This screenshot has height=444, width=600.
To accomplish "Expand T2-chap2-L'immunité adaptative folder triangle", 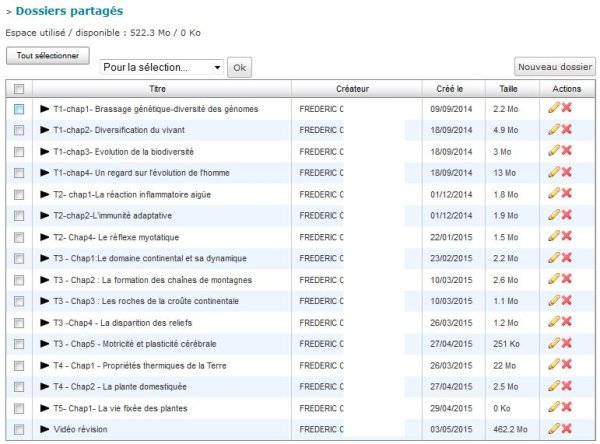I will (x=44, y=215).
